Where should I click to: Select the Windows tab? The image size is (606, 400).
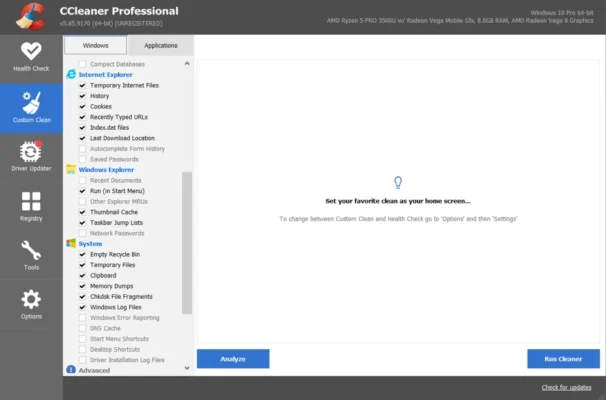pos(96,45)
